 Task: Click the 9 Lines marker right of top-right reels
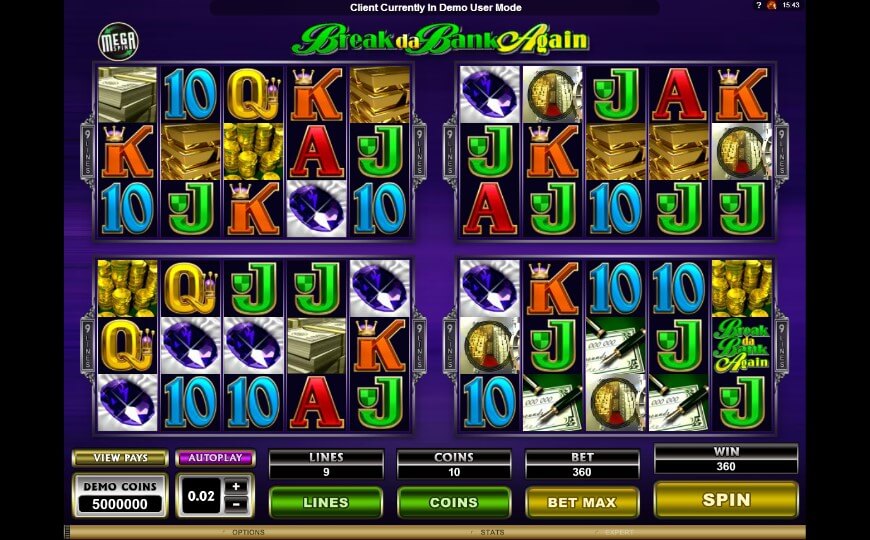781,152
